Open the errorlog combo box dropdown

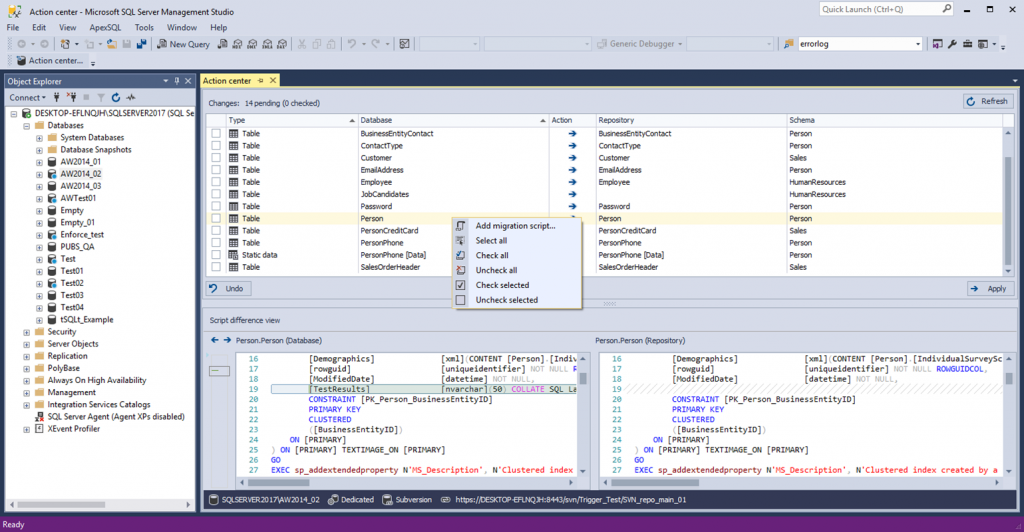pos(918,44)
